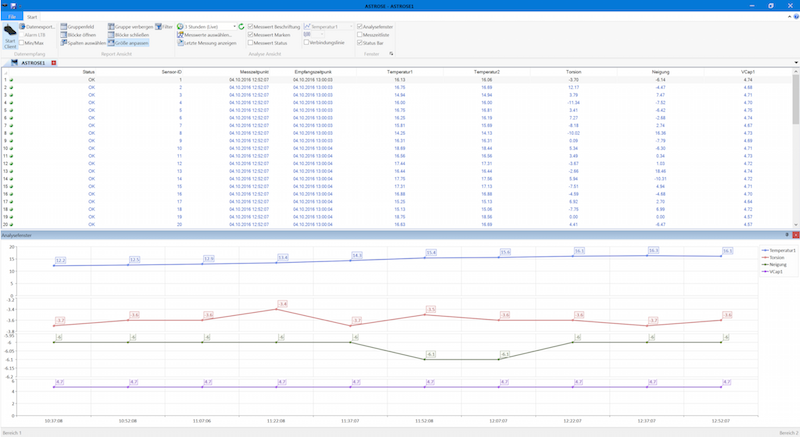The height and width of the screenshot is (437, 800).
Task: Sort by the Torsion column header
Action: pyautogui.click(x=573, y=72)
